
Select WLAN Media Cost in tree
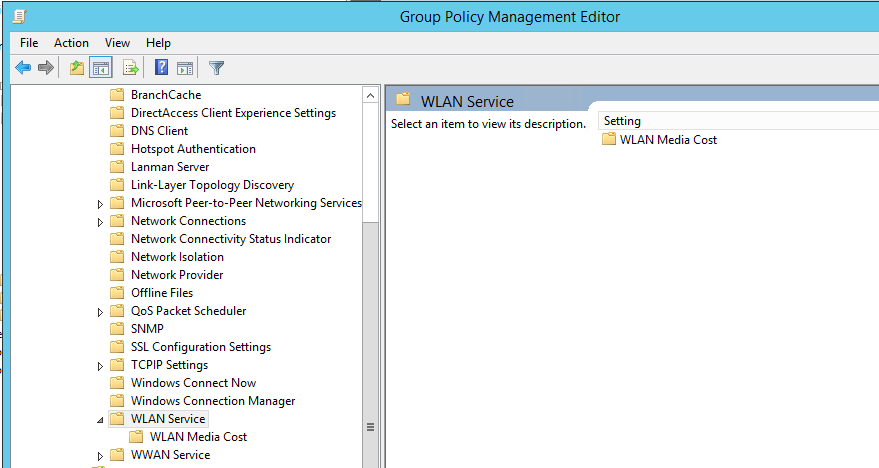tap(198, 437)
